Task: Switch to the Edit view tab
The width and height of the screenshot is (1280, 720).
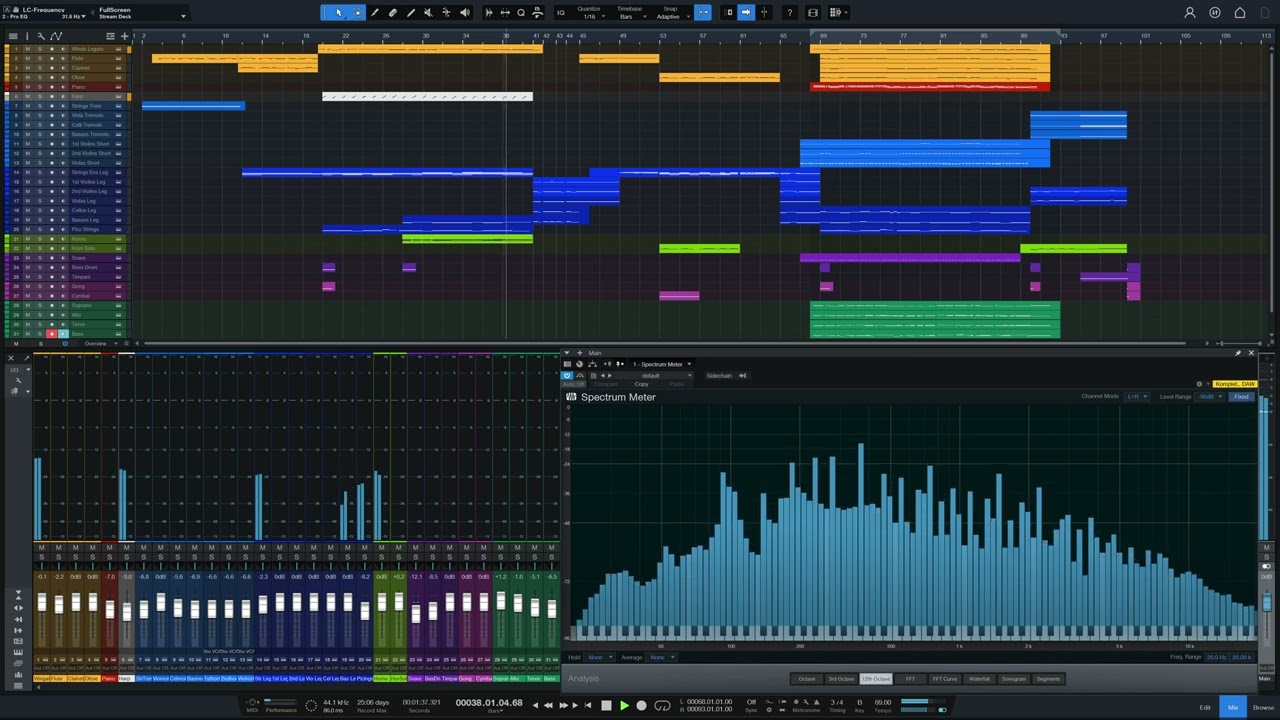Action: coord(1205,707)
